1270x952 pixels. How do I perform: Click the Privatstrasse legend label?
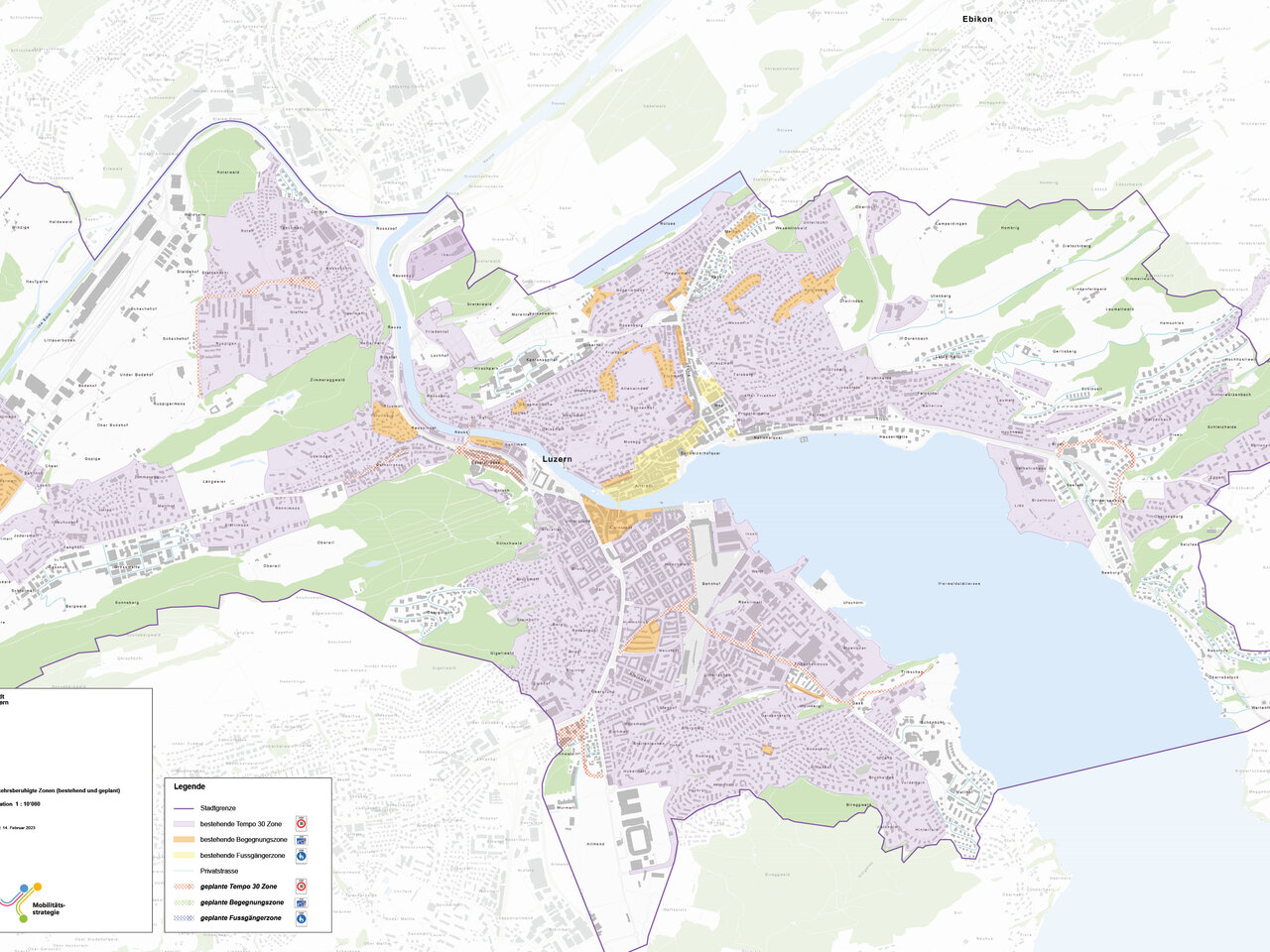click(x=220, y=871)
